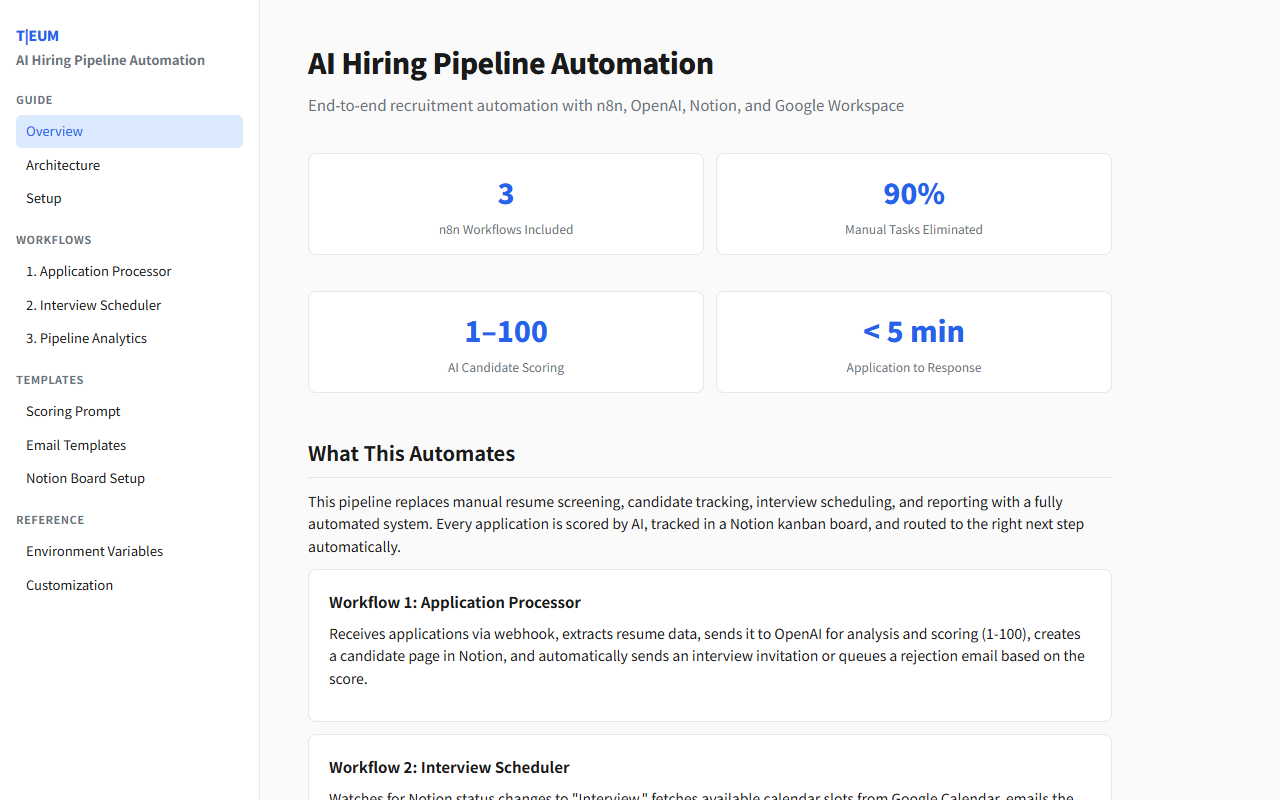This screenshot has height=800, width=1280.
Task: Select Overview in the Guide sidebar
Action: (54, 131)
